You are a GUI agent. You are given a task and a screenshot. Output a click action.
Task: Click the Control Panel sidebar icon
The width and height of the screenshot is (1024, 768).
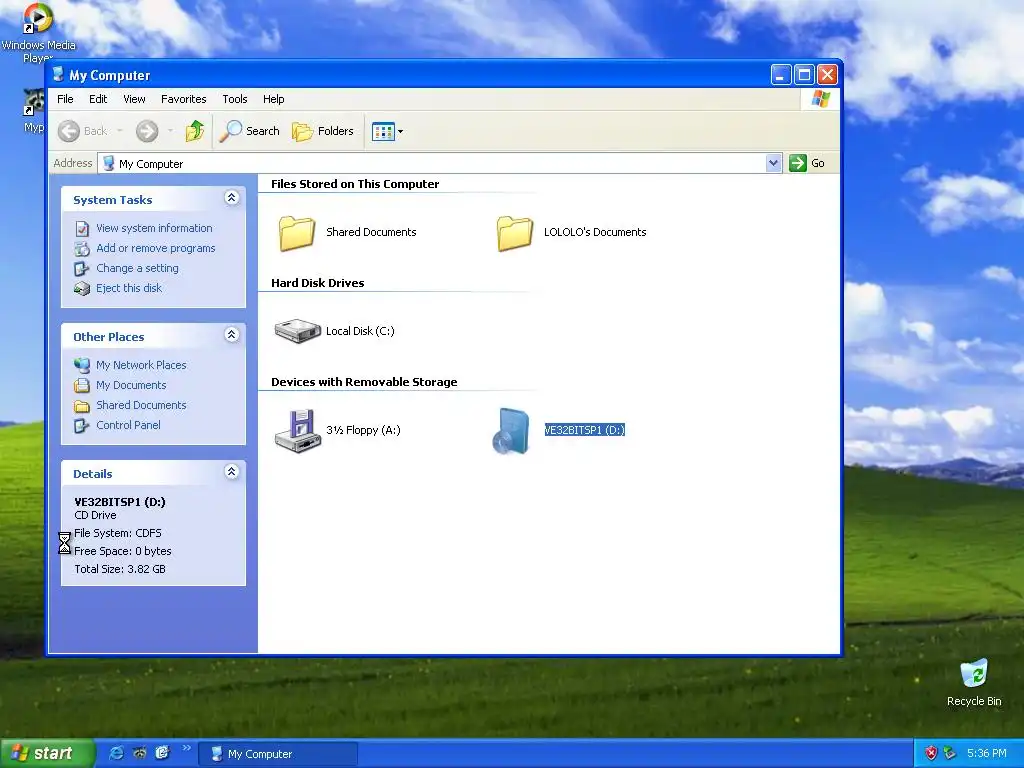82,426
